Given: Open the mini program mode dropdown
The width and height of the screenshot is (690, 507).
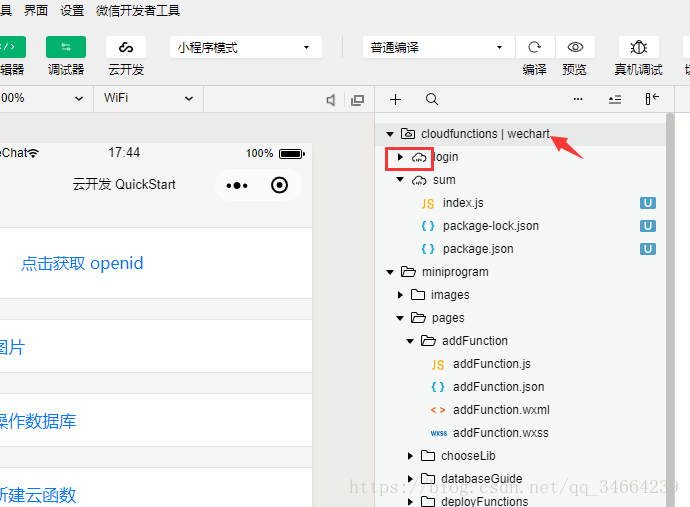Looking at the screenshot, I should click(x=246, y=47).
